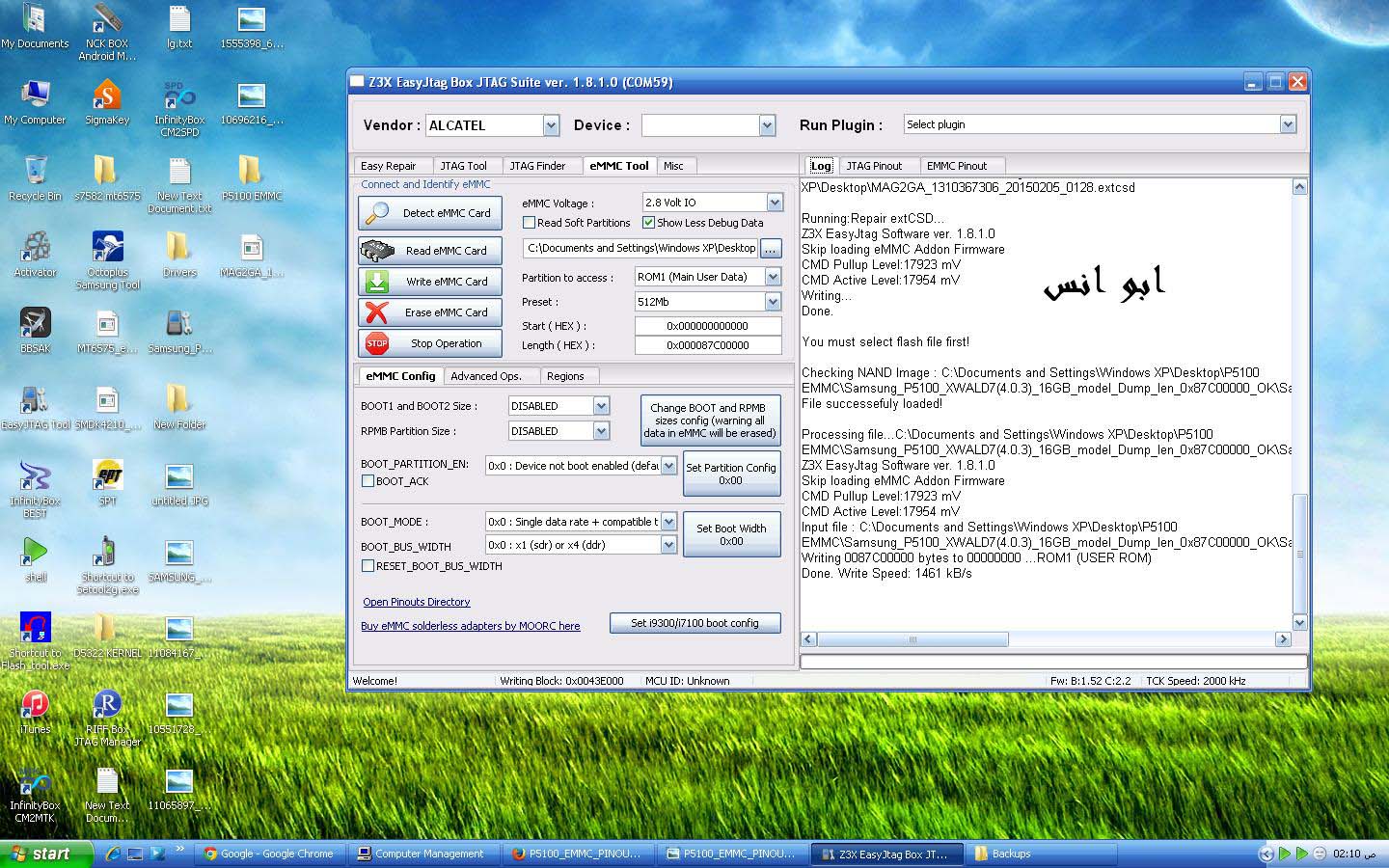Switch to Easy Repair tab
This screenshot has height=868, width=1389.
pyautogui.click(x=389, y=166)
